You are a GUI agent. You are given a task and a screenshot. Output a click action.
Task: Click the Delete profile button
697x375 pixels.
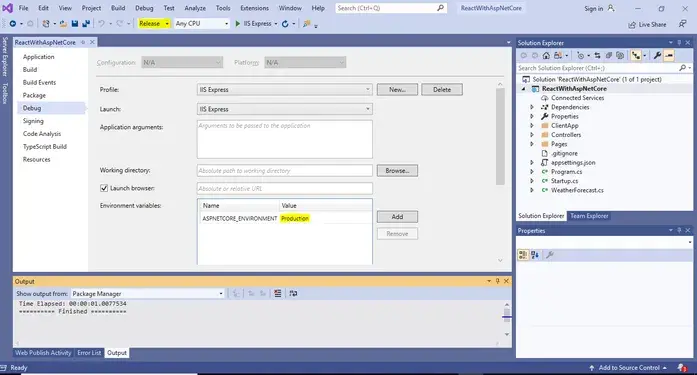pos(442,89)
